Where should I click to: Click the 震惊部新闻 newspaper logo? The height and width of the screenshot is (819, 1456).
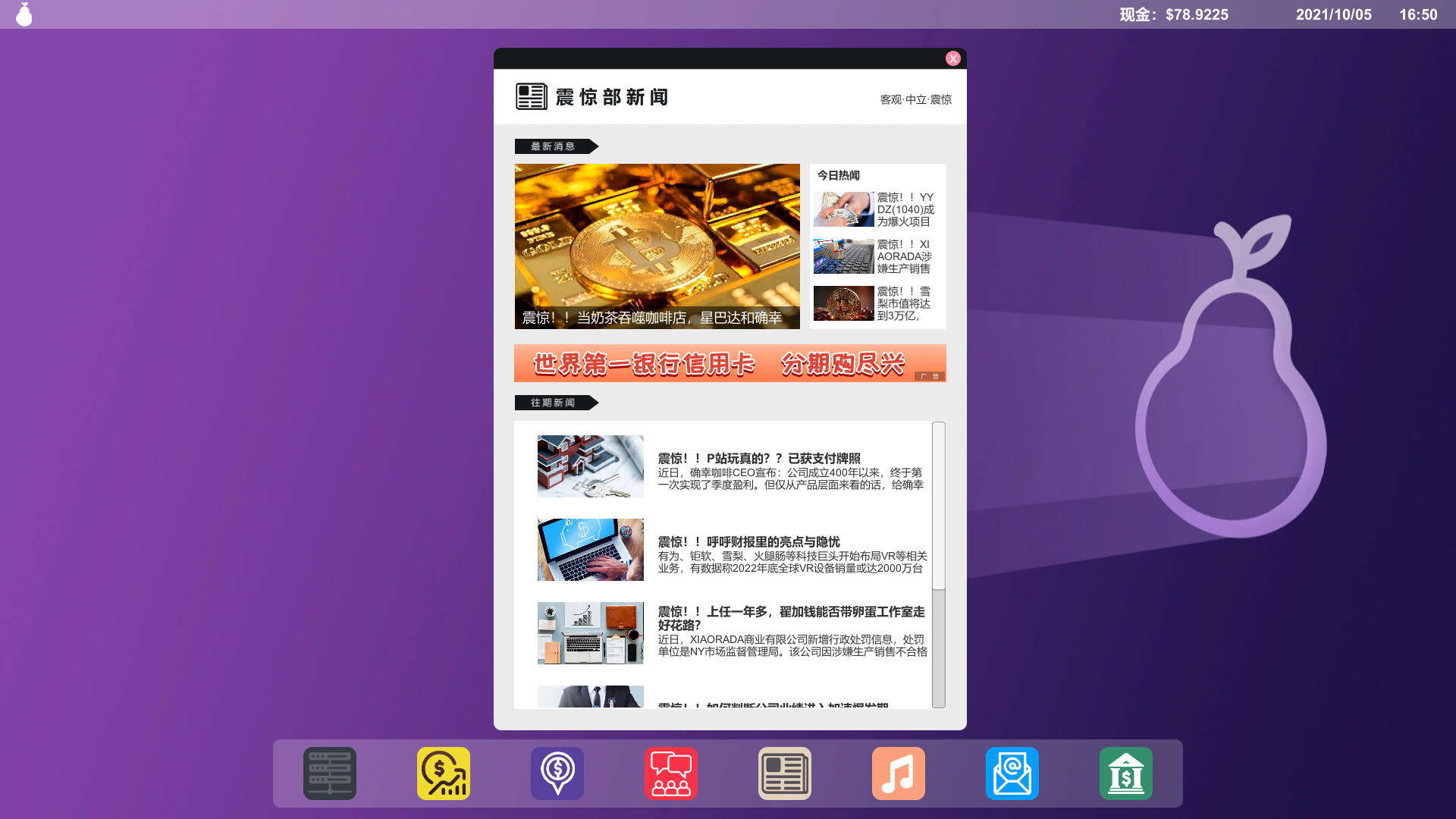[592, 97]
